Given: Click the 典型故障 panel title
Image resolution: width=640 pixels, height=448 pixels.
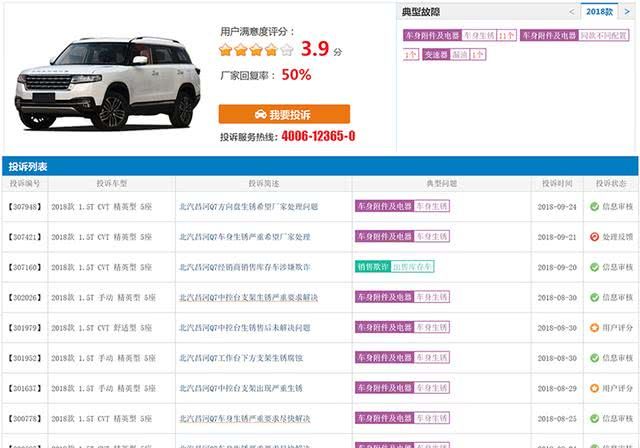Looking at the screenshot, I should (420, 12).
